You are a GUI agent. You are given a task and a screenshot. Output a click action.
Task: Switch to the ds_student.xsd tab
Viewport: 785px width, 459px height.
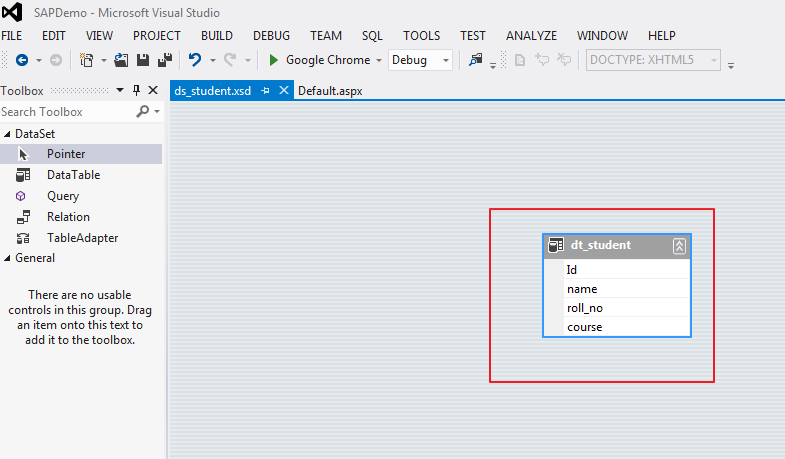tap(213, 91)
